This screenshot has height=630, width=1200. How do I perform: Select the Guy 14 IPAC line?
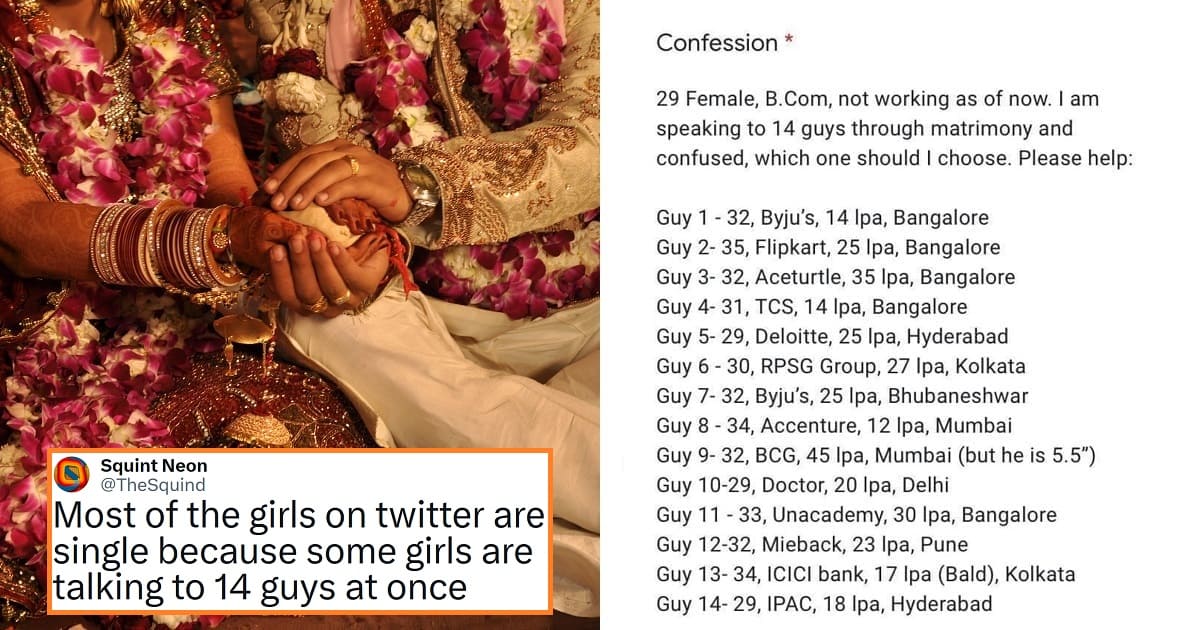tap(824, 604)
